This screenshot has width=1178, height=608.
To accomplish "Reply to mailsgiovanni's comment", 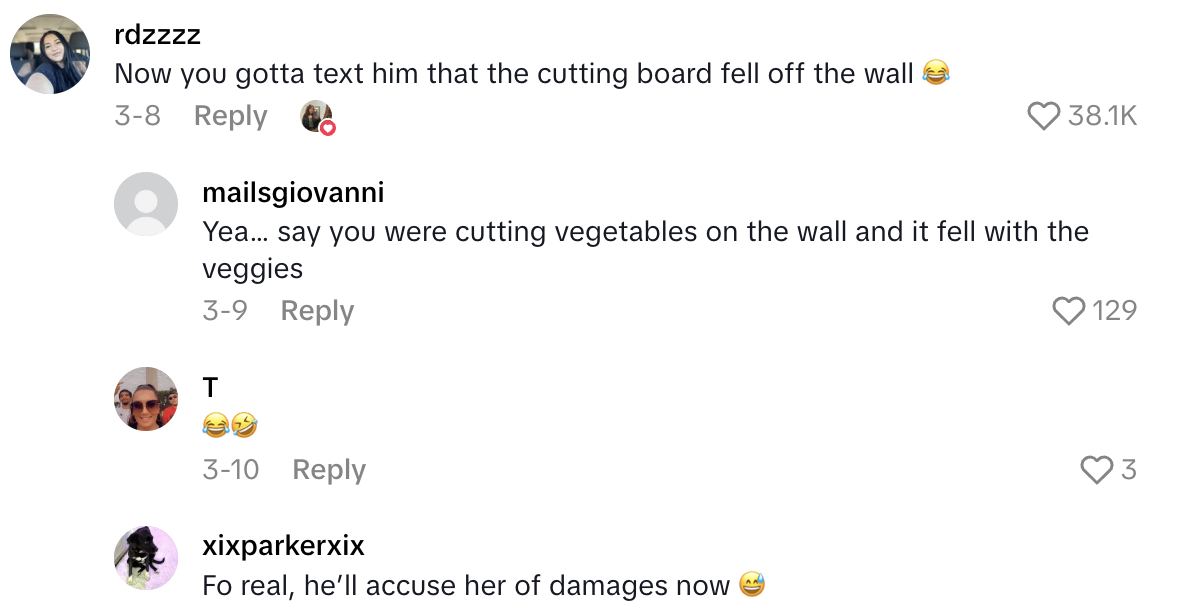I will [x=317, y=312].
